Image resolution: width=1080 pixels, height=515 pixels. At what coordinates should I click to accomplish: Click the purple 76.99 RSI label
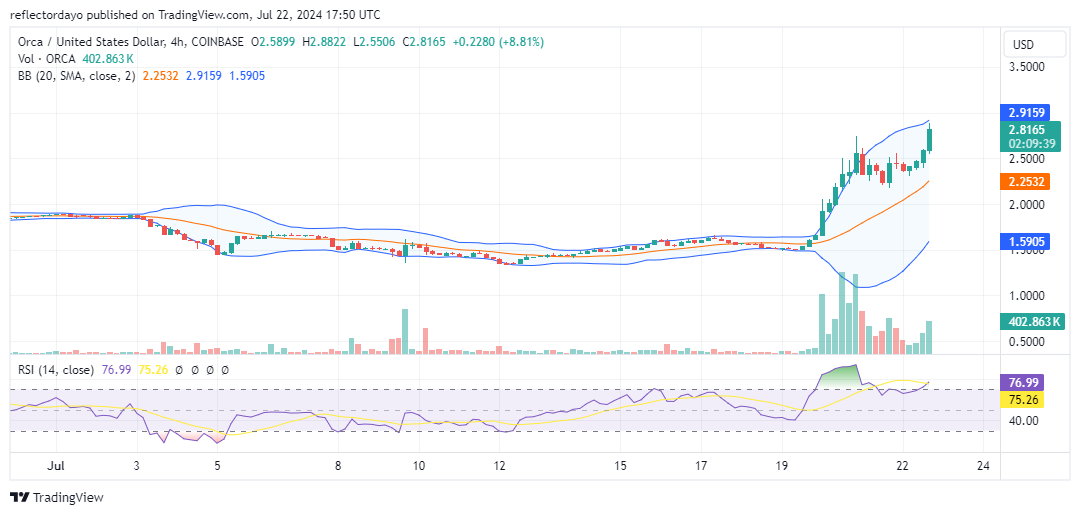click(x=1023, y=383)
